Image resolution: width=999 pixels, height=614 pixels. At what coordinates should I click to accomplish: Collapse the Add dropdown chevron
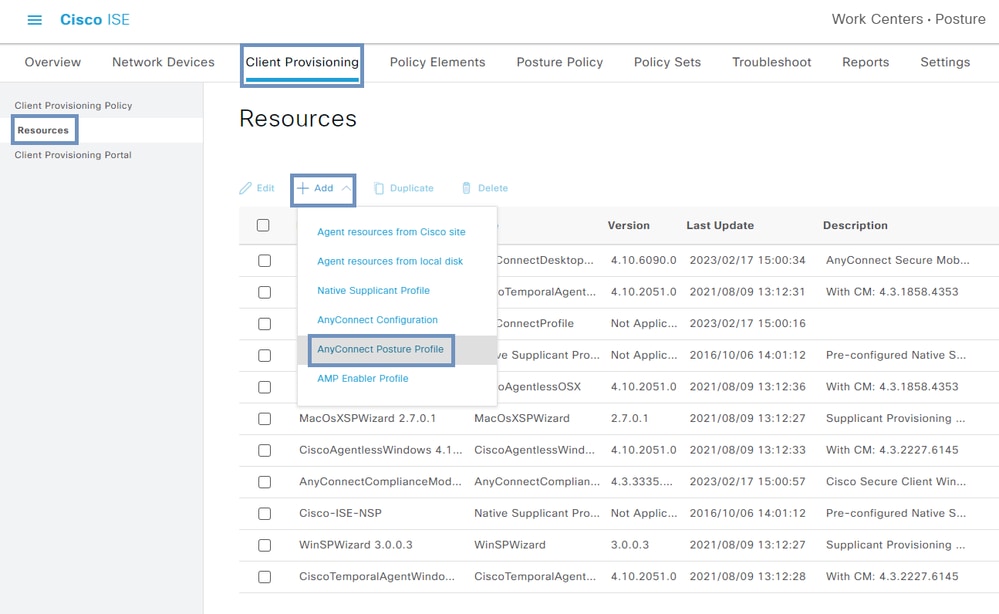(346, 188)
